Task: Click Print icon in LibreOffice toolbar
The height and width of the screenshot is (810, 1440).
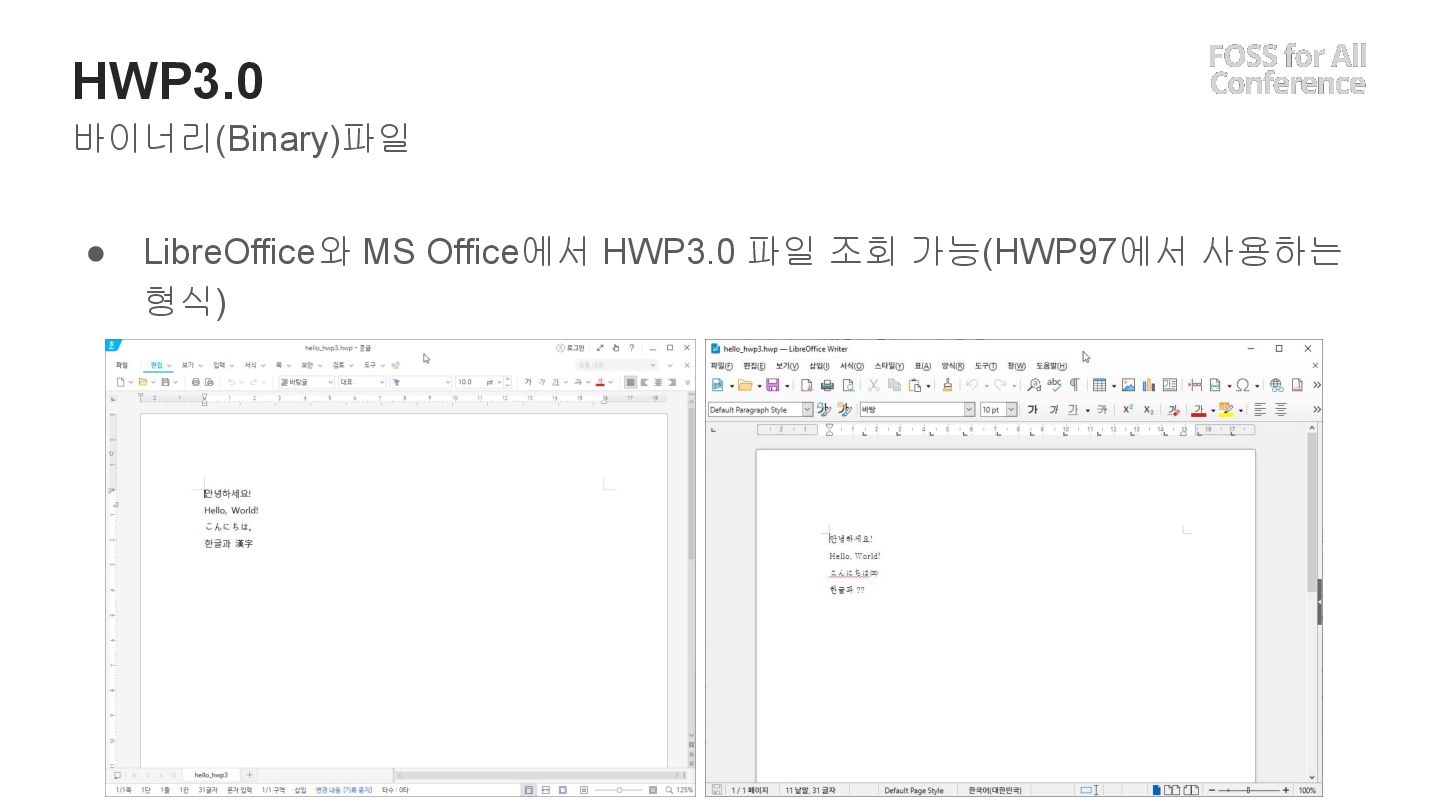Action: point(827,385)
